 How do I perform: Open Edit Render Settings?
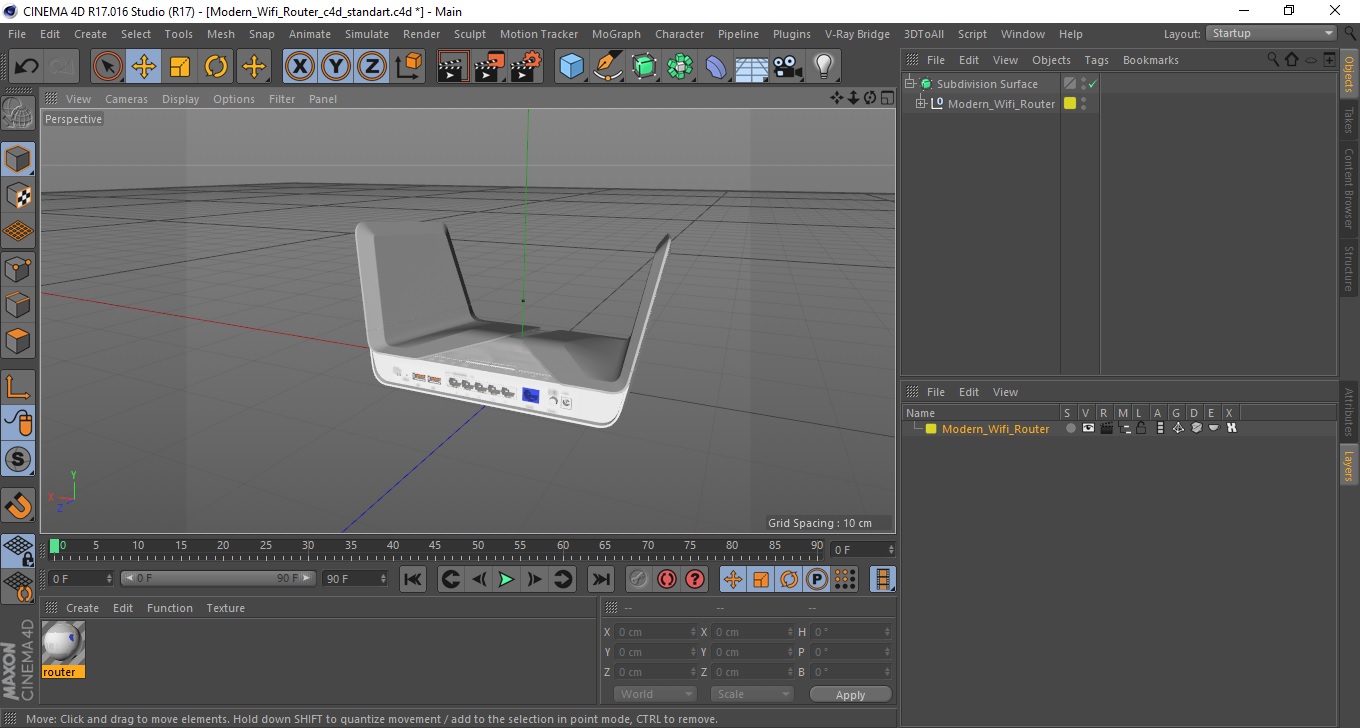(x=526, y=67)
